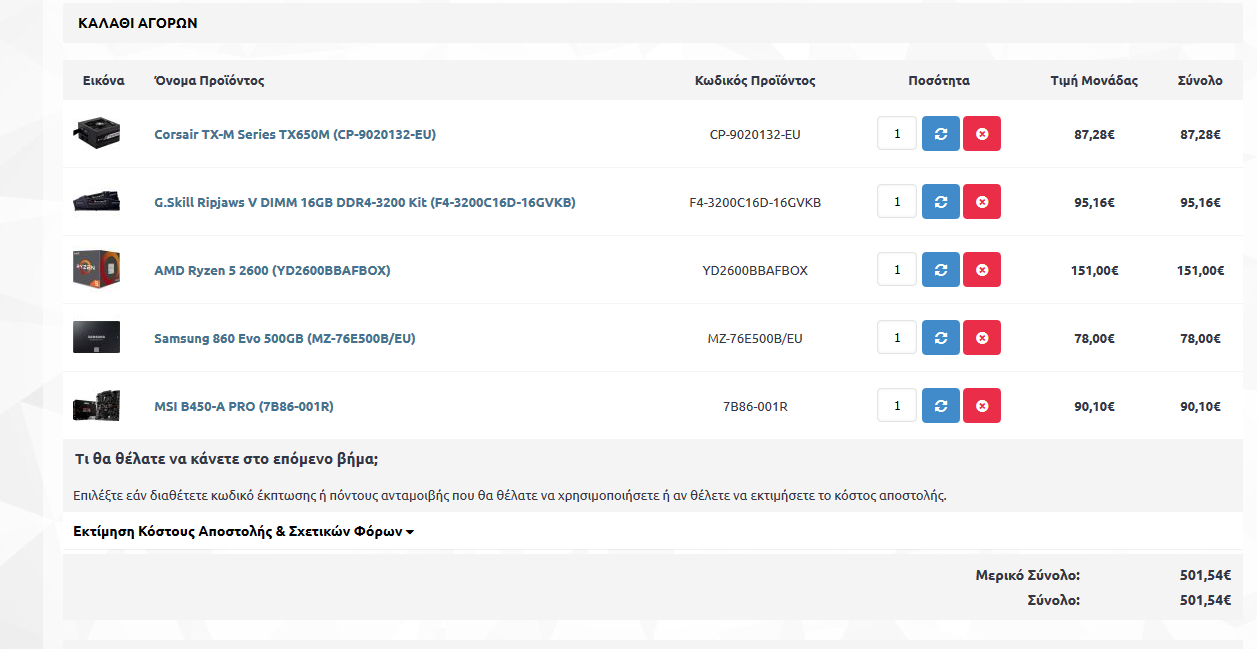1257x649 pixels.
Task: Select product code YD2600BBAFBOX
Action: [755, 270]
